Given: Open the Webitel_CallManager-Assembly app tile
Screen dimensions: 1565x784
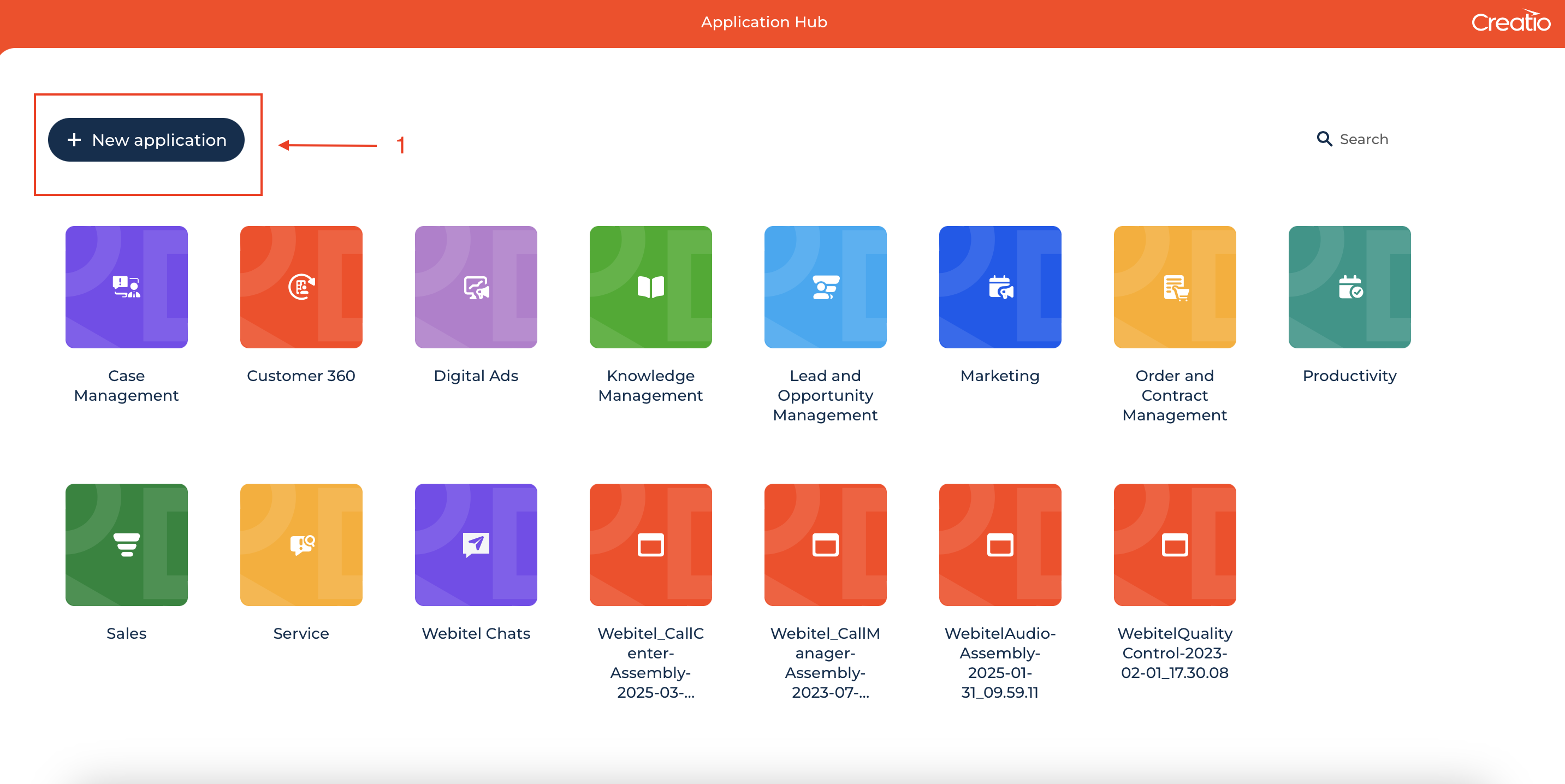Looking at the screenshot, I should point(825,544).
